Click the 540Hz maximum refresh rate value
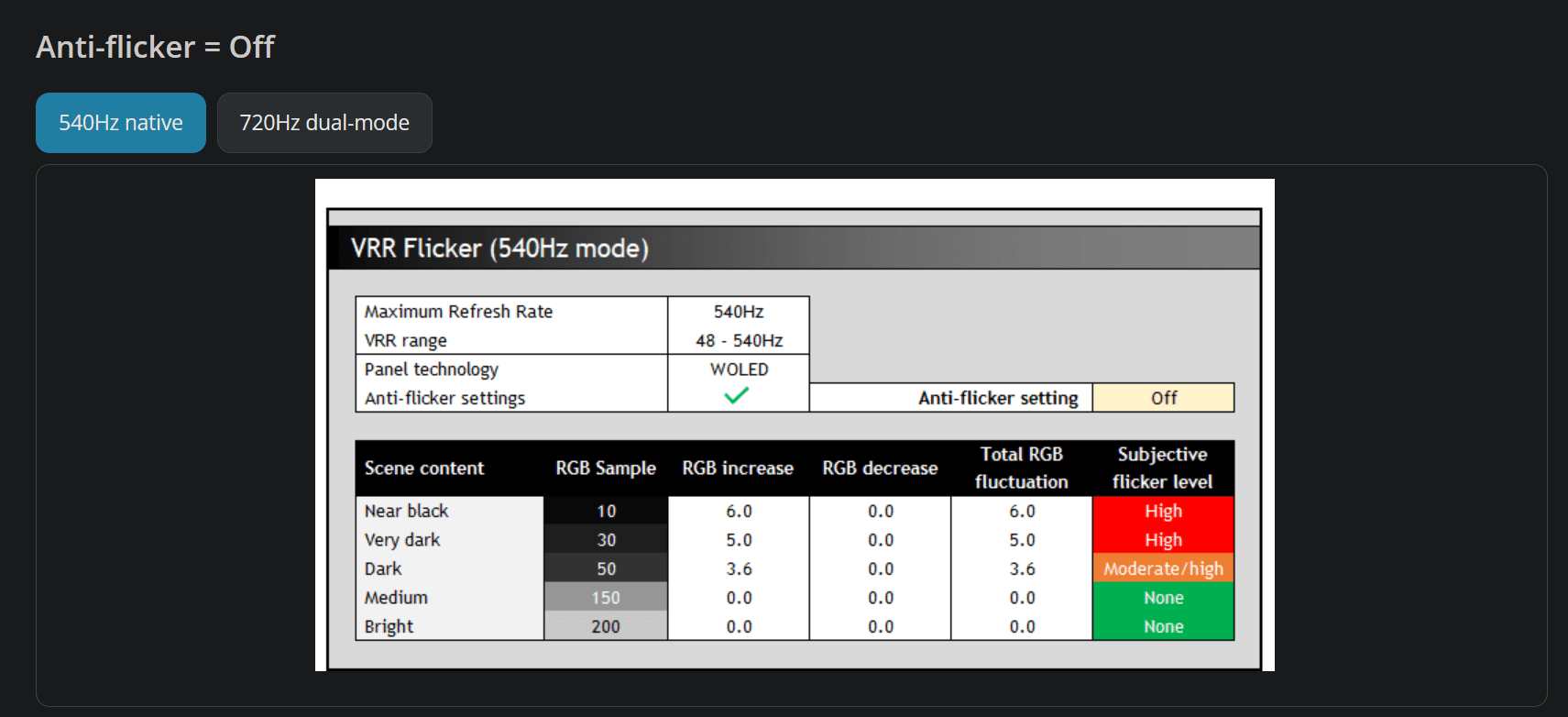This screenshot has width=1568, height=717. pyautogui.click(x=739, y=312)
